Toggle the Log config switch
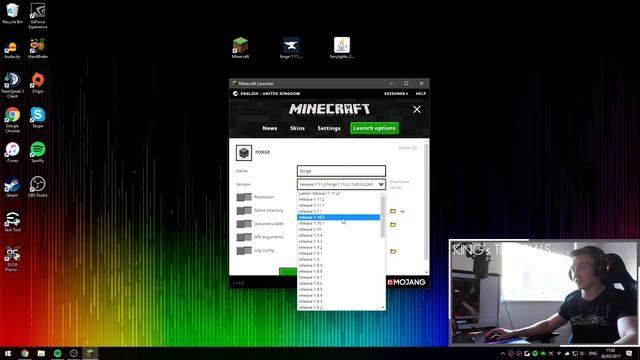The height and width of the screenshot is (360, 640). point(244,251)
